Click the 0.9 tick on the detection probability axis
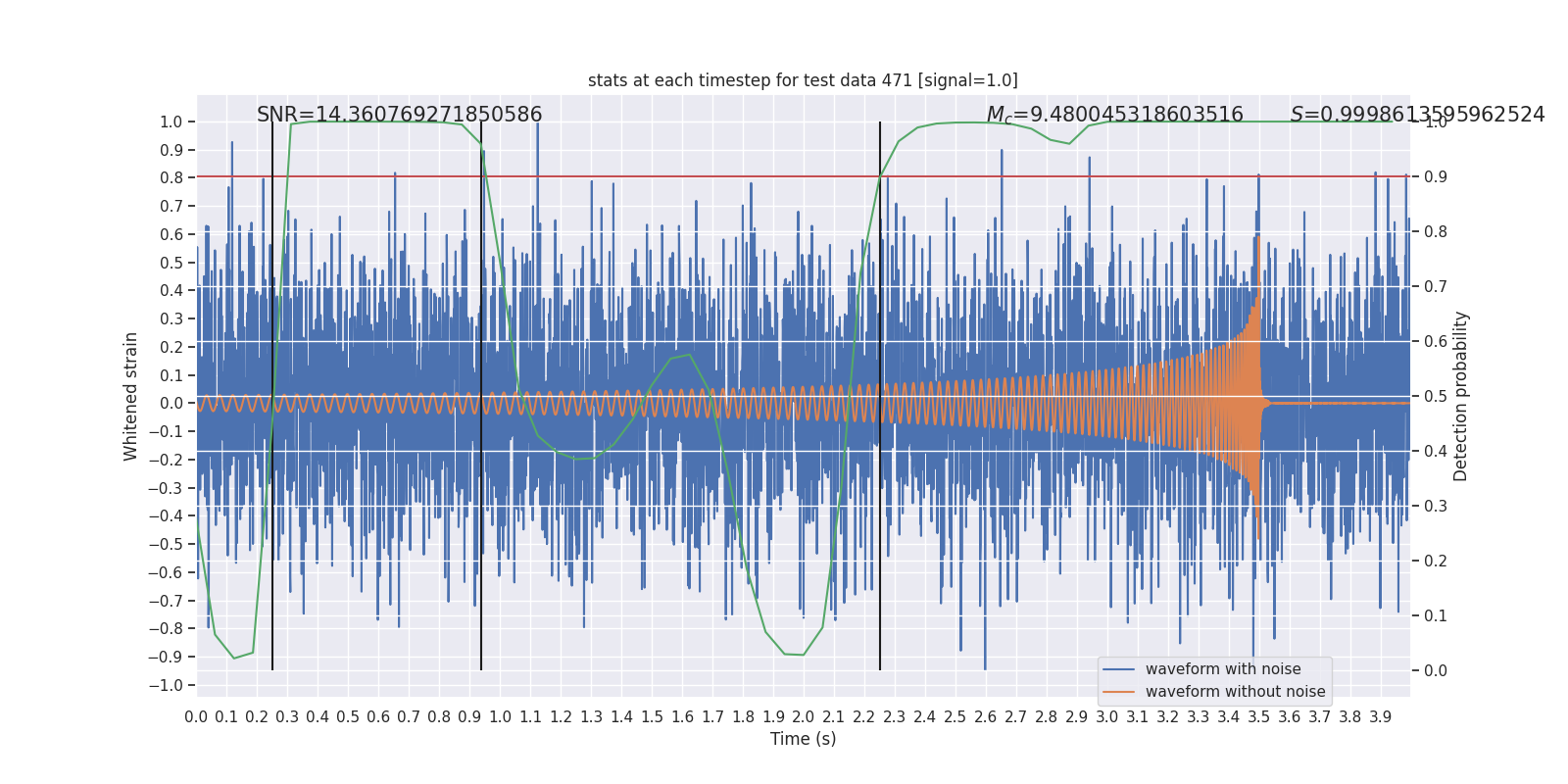The height and width of the screenshot is (784, 1568). pos(1436,176)
